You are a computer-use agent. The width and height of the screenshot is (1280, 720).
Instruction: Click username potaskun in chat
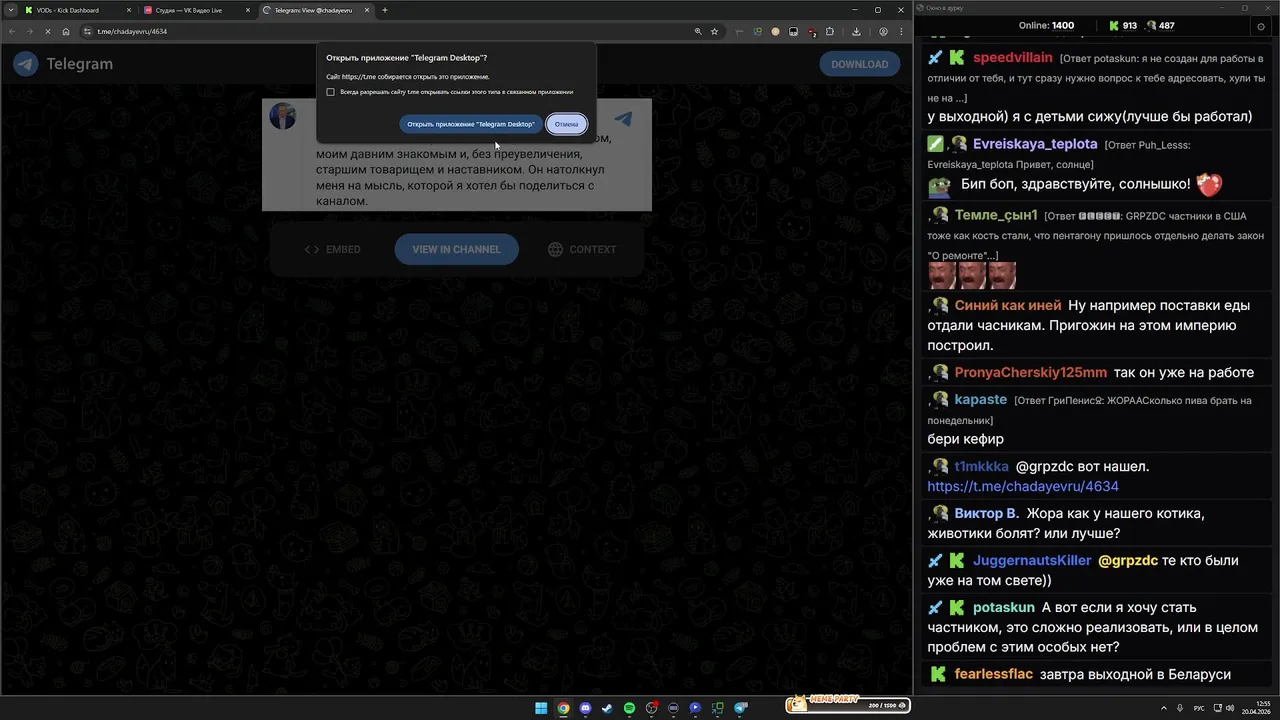pyautogui.click(x=1004, y=607)
